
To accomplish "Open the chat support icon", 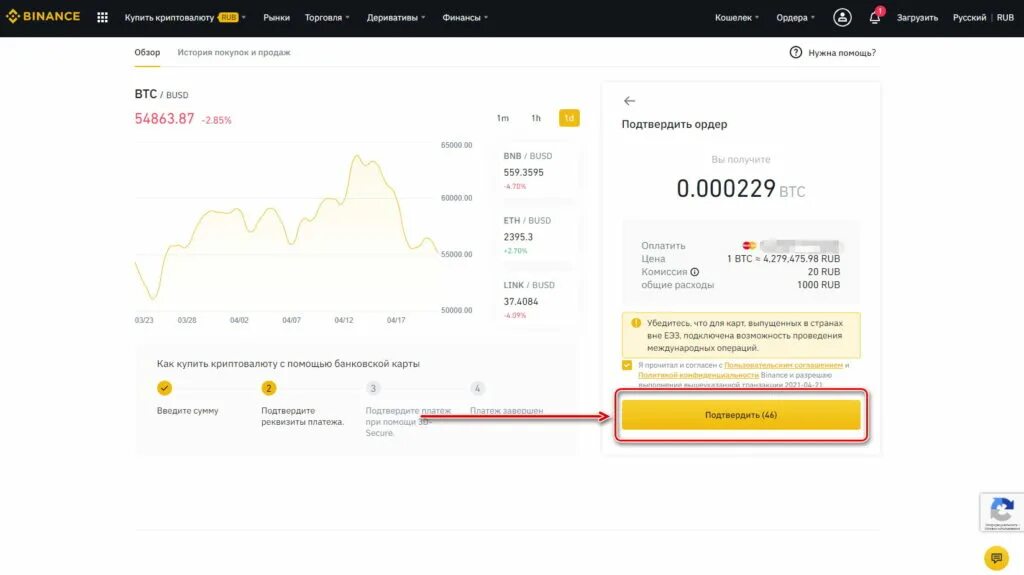I will click(996, 557).
